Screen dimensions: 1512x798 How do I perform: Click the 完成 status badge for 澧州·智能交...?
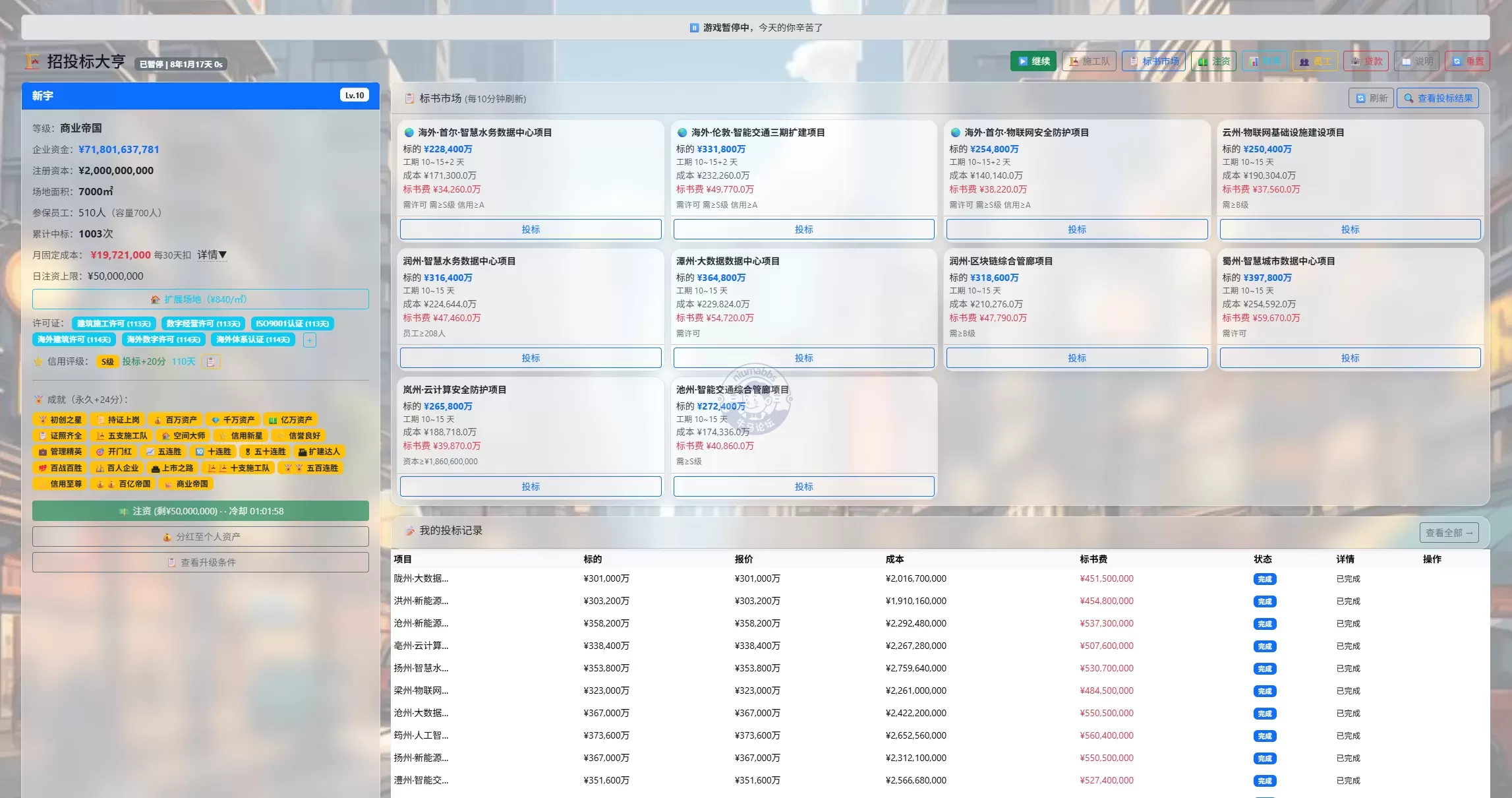(x=1264, y=781)
